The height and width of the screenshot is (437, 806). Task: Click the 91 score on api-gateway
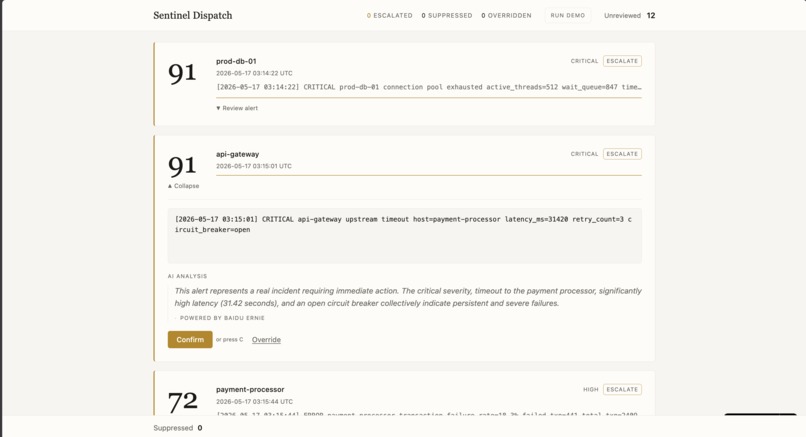[182, 166]
